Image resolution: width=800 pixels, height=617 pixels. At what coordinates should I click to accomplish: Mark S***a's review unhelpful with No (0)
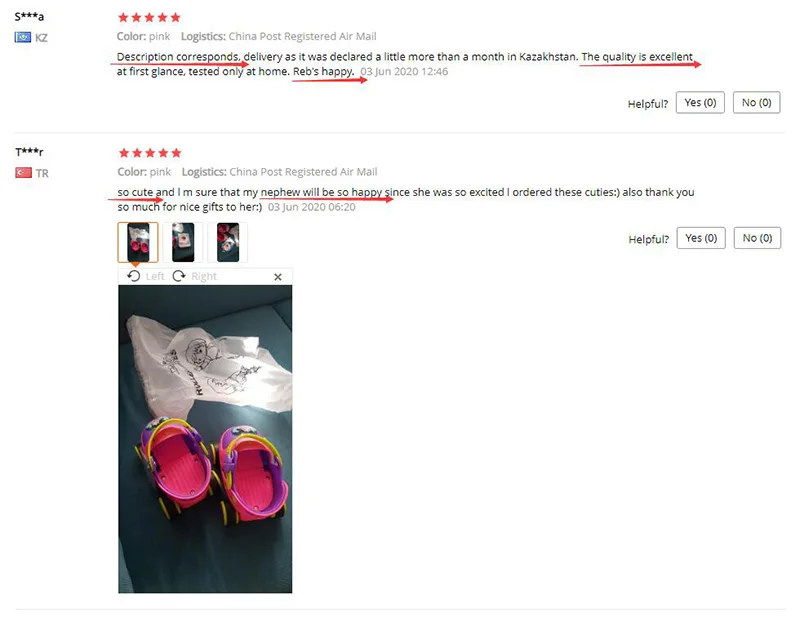pyautogui.click(x=757, y=103)
